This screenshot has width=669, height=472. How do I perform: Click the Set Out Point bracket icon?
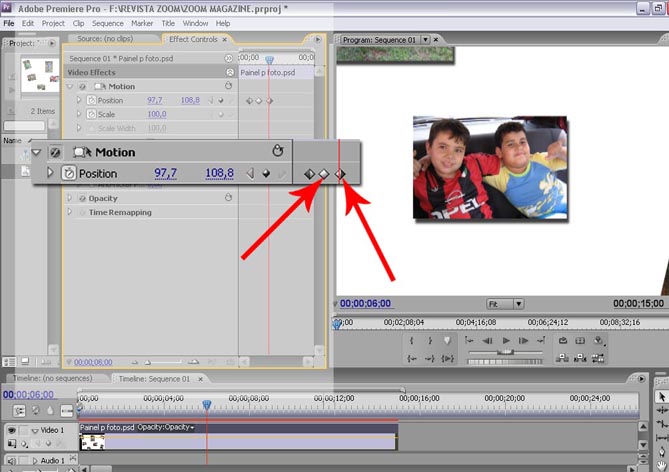(x=430, y=340)
